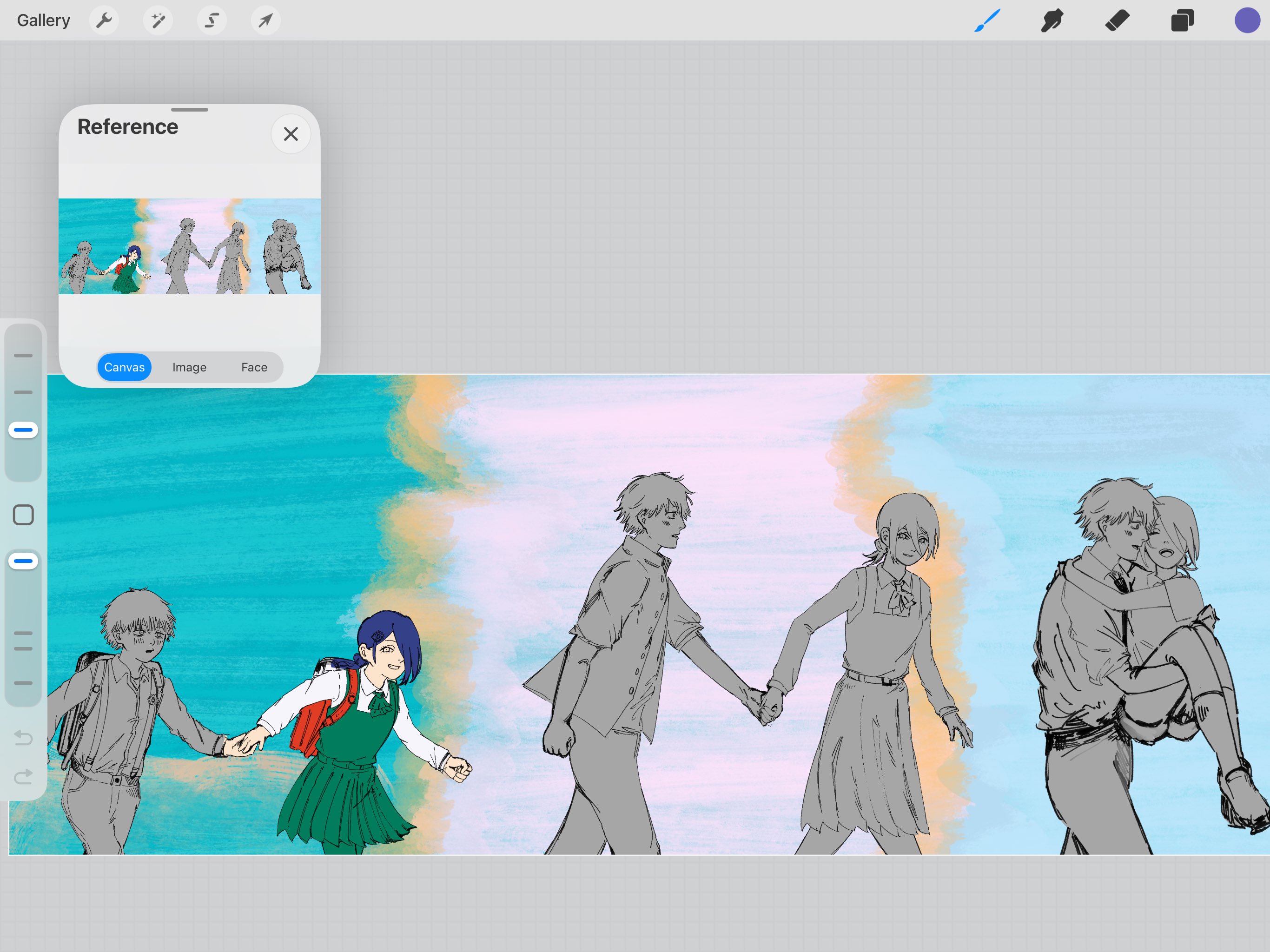The height and width of the screenshot is (952, 1270).
Task: Open the Adjustments magic wand menu
Action: tap(158, 20)
